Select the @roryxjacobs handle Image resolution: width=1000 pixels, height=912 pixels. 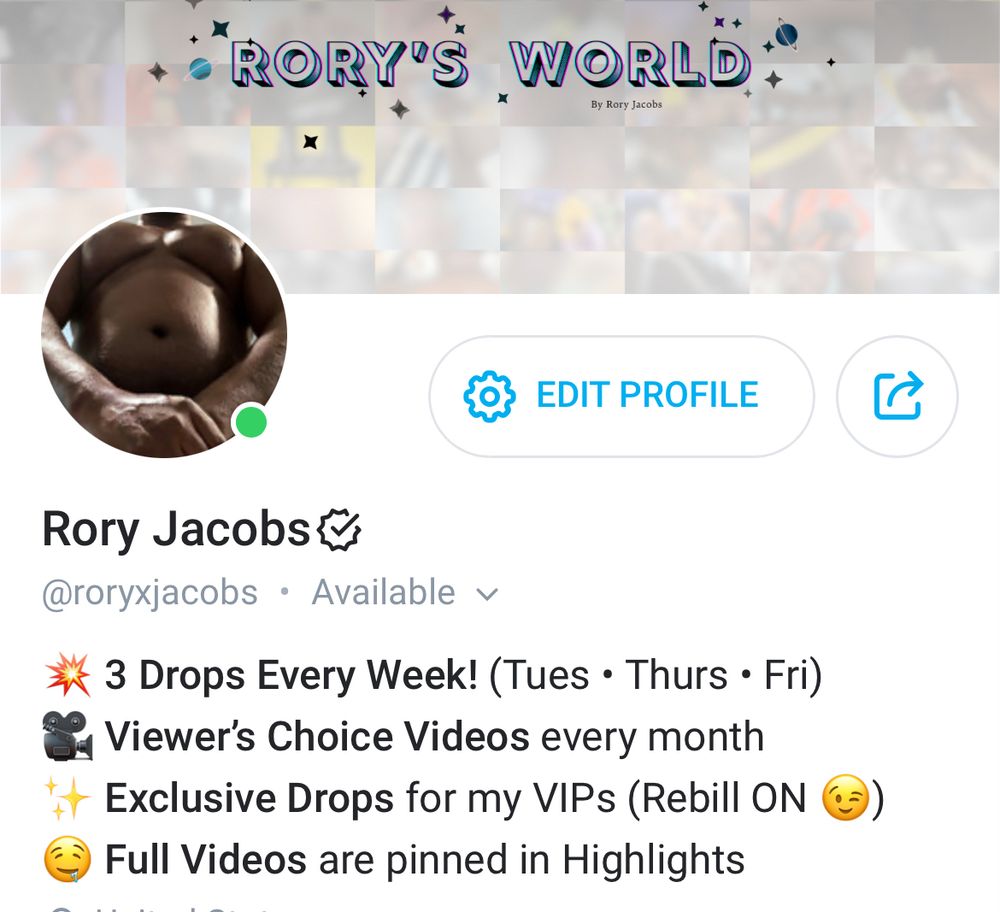pos(150,592)
